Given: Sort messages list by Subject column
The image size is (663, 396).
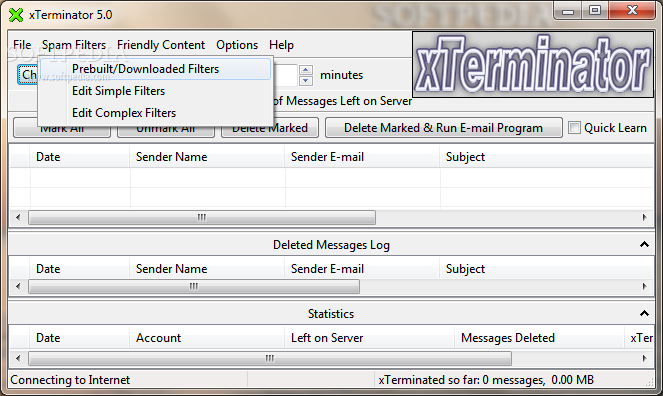Looking at the screenshot, I should click(547, 157).
